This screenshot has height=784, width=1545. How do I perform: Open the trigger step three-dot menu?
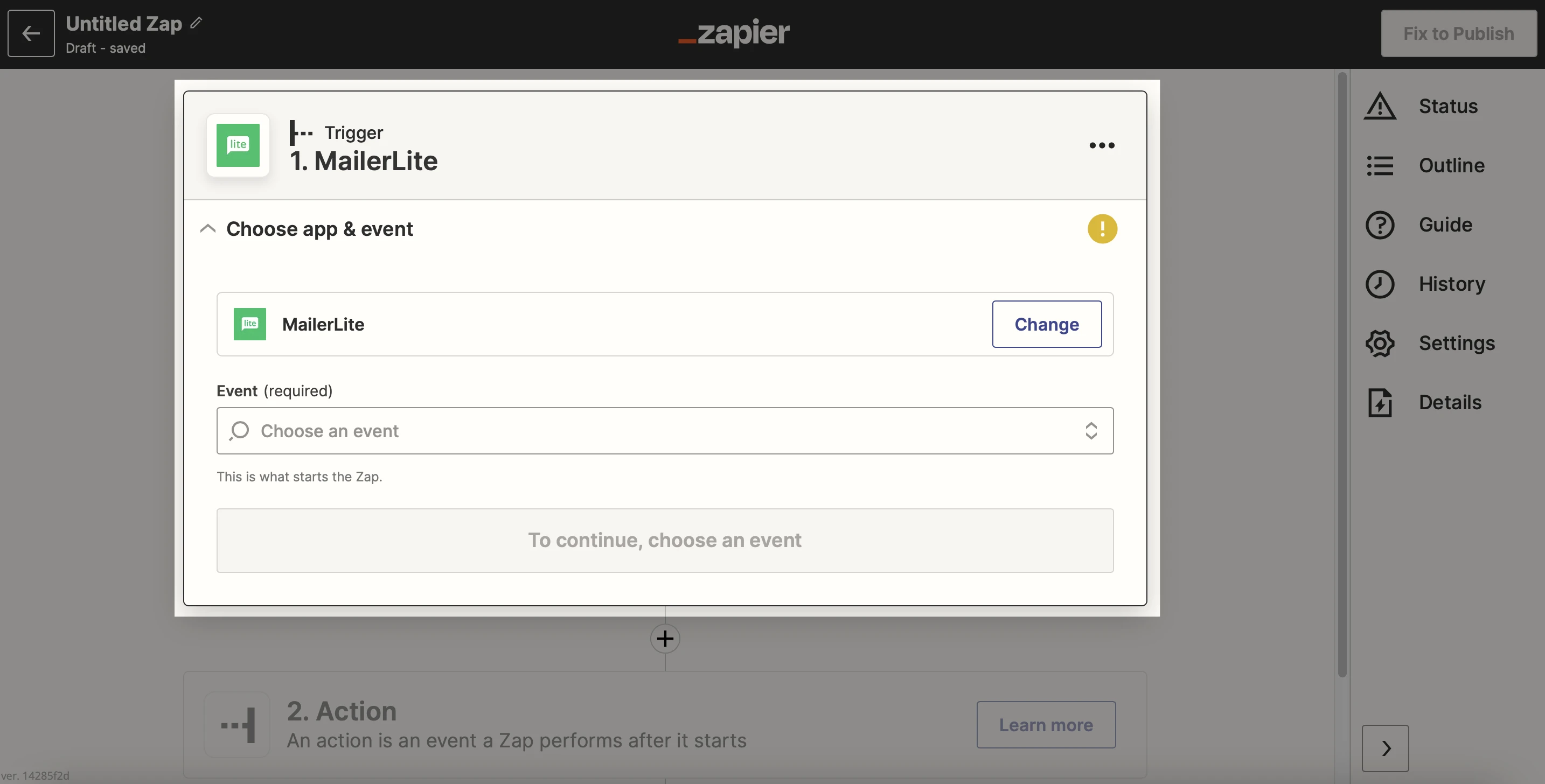1102,145
